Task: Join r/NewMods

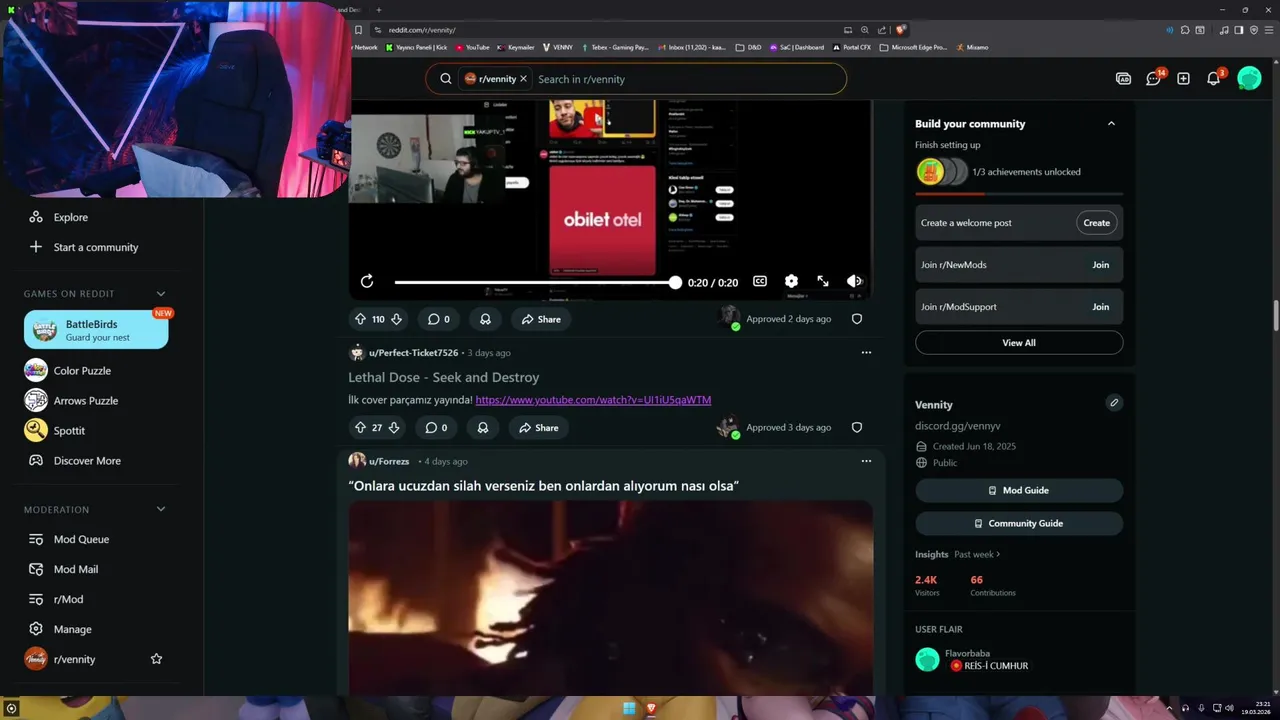Action: [1101, 265]
